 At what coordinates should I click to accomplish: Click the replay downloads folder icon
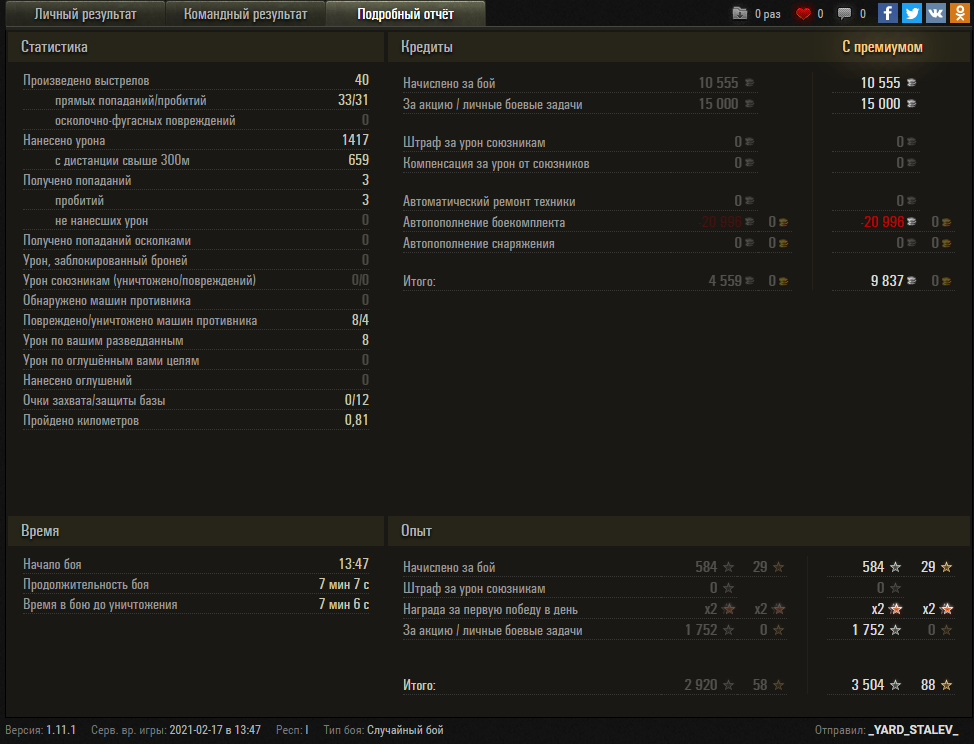[x=739, y=14]
